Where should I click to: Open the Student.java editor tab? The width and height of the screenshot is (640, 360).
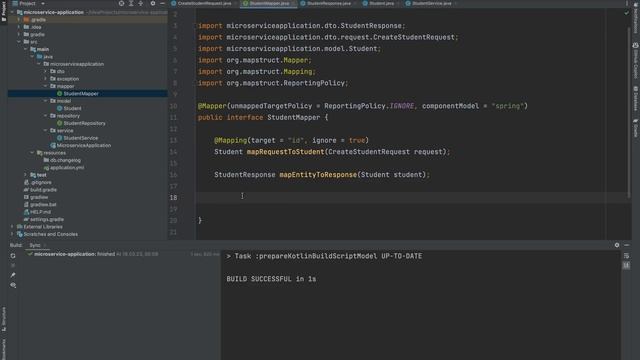click(381, 3)
